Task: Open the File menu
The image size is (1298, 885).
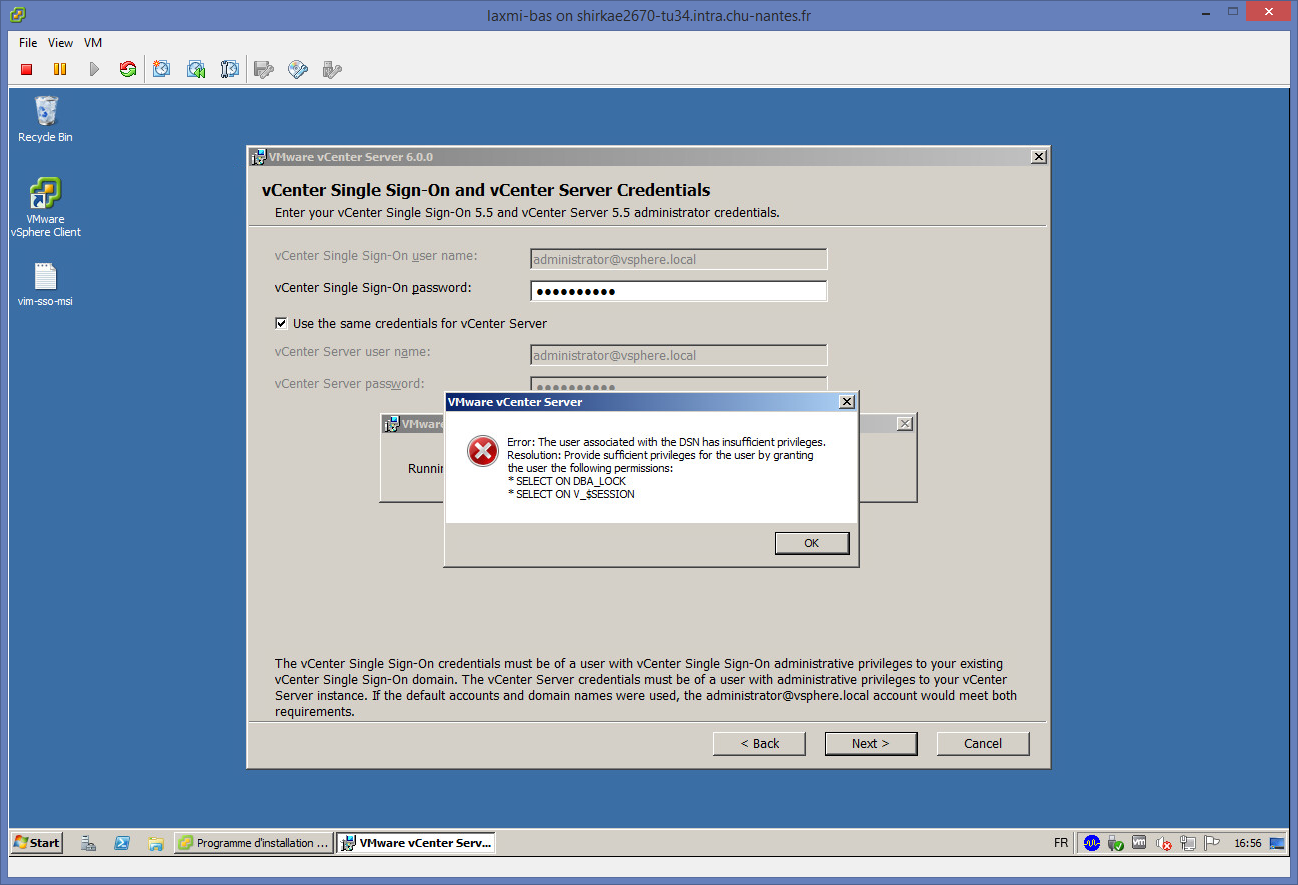Action: tap(28, 43)
